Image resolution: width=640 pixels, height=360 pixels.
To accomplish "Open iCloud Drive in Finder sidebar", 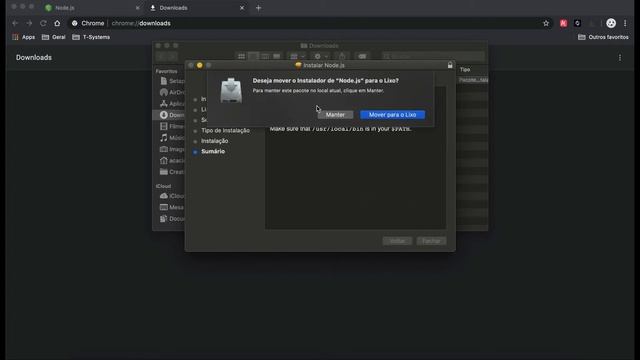I will 171,196.
